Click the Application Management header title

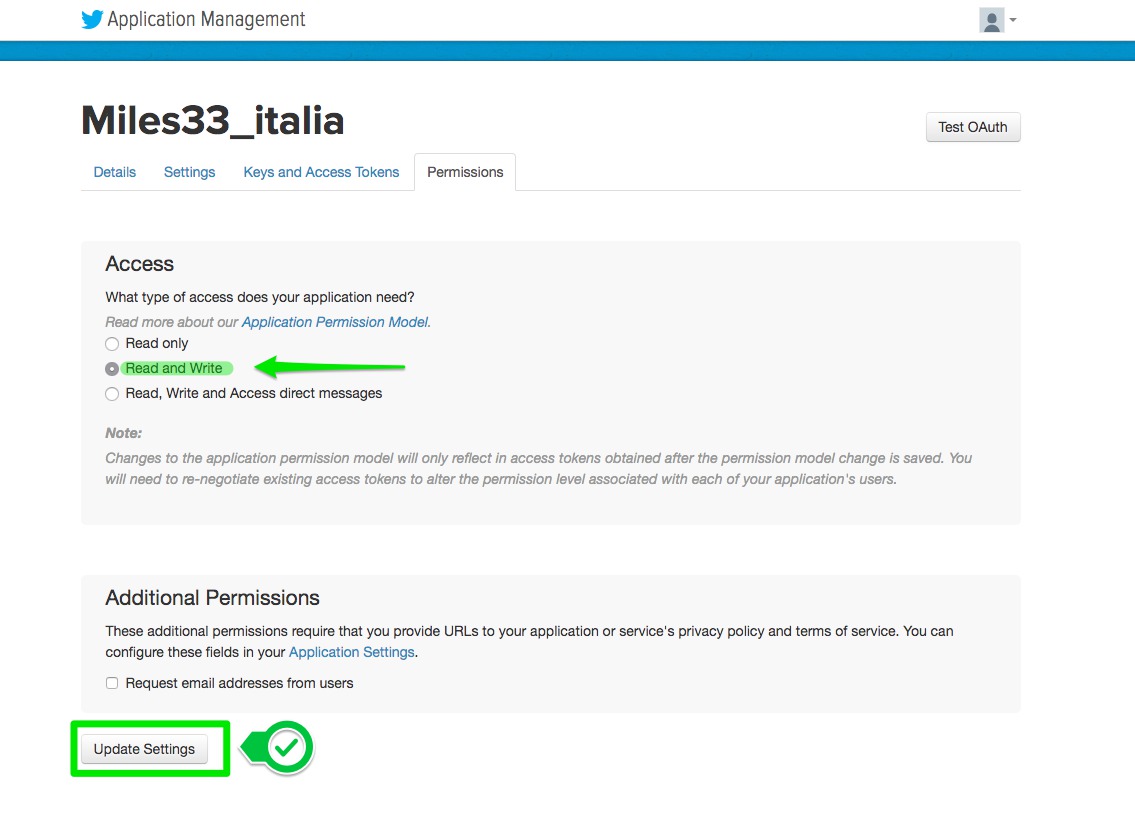206,20
